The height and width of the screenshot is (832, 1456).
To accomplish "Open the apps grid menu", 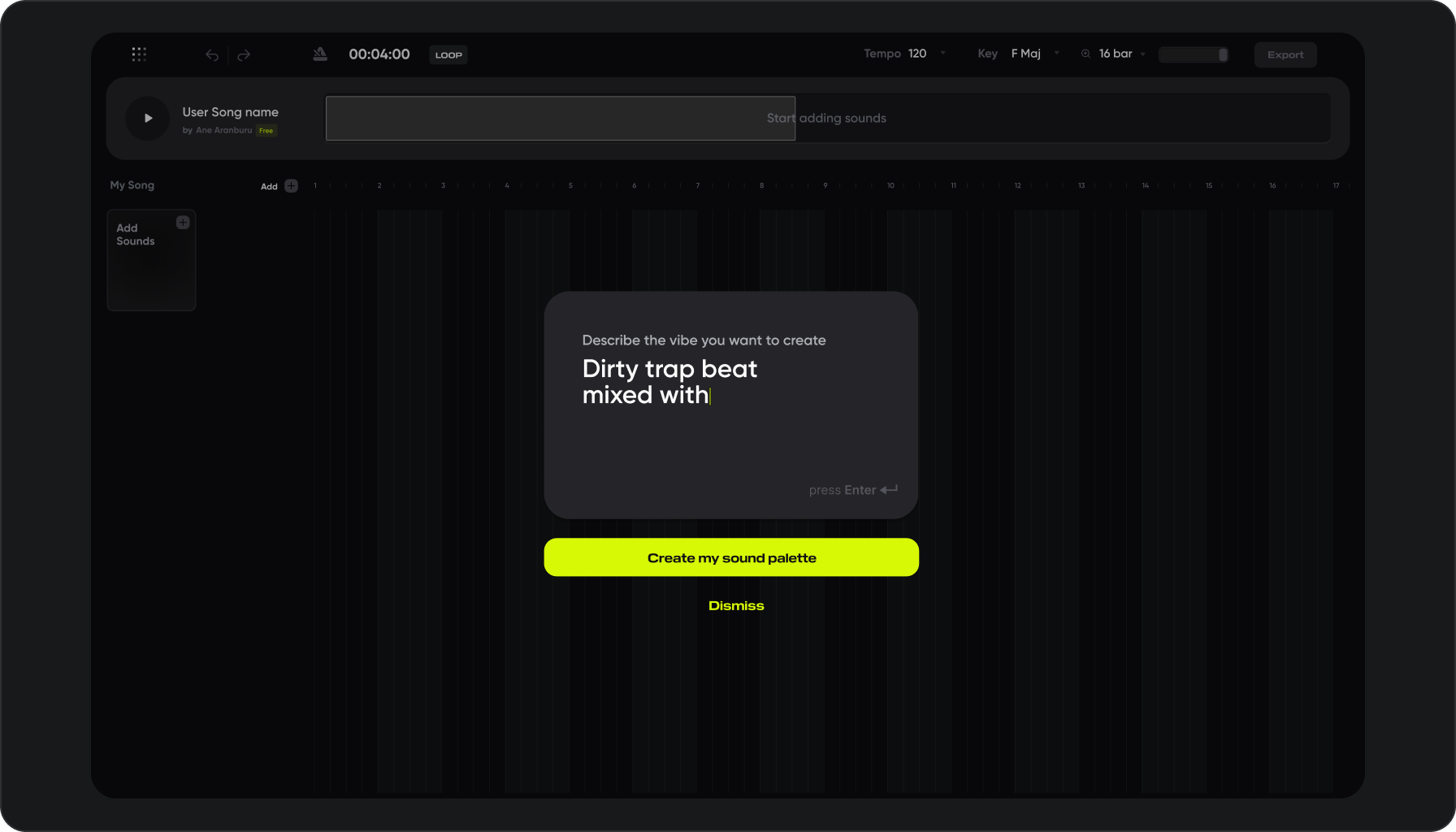I will click(138, 54).
